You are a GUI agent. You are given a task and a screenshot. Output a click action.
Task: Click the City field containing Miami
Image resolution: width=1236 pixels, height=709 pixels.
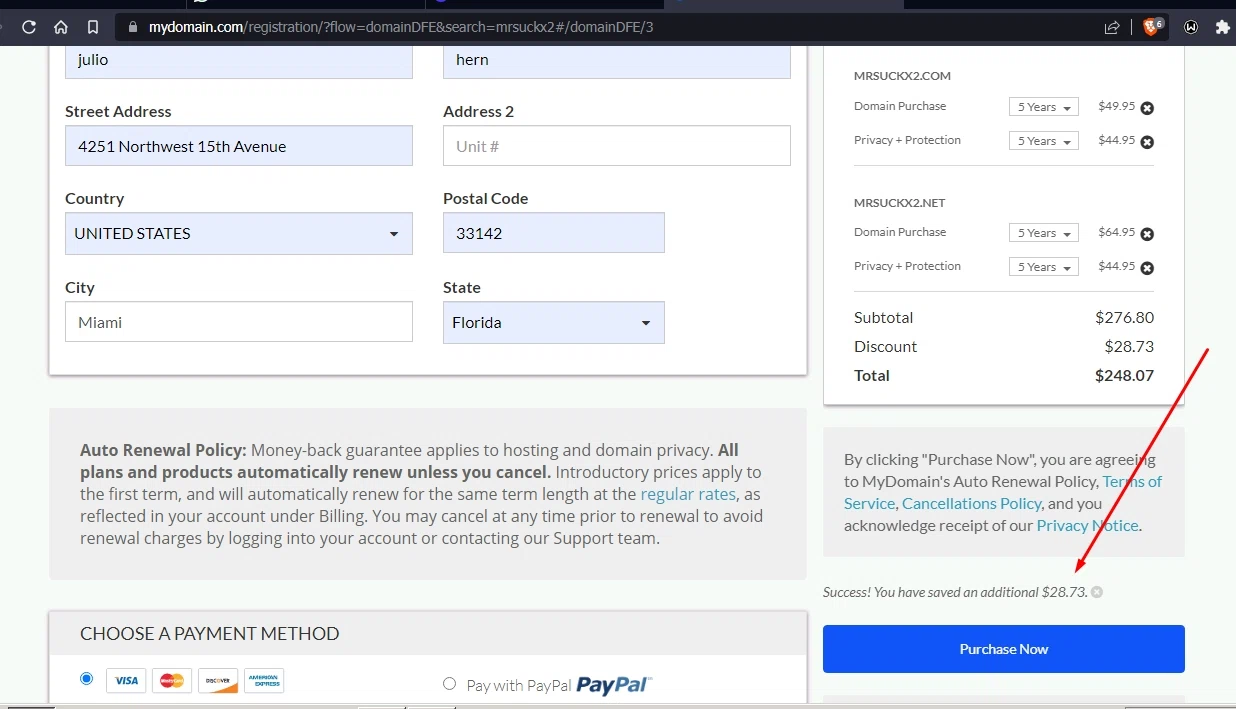tap(239, 322)
